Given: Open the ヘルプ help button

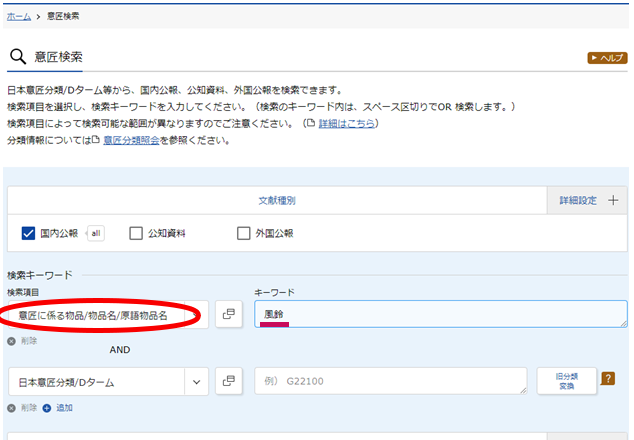Looking at the screenshot, I should click(x=607, y=59).
